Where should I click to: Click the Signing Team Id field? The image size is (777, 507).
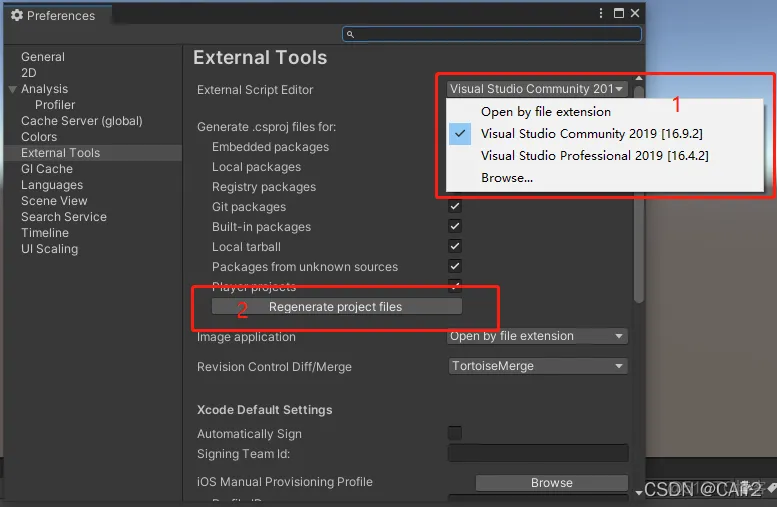(x=538, y=453)
